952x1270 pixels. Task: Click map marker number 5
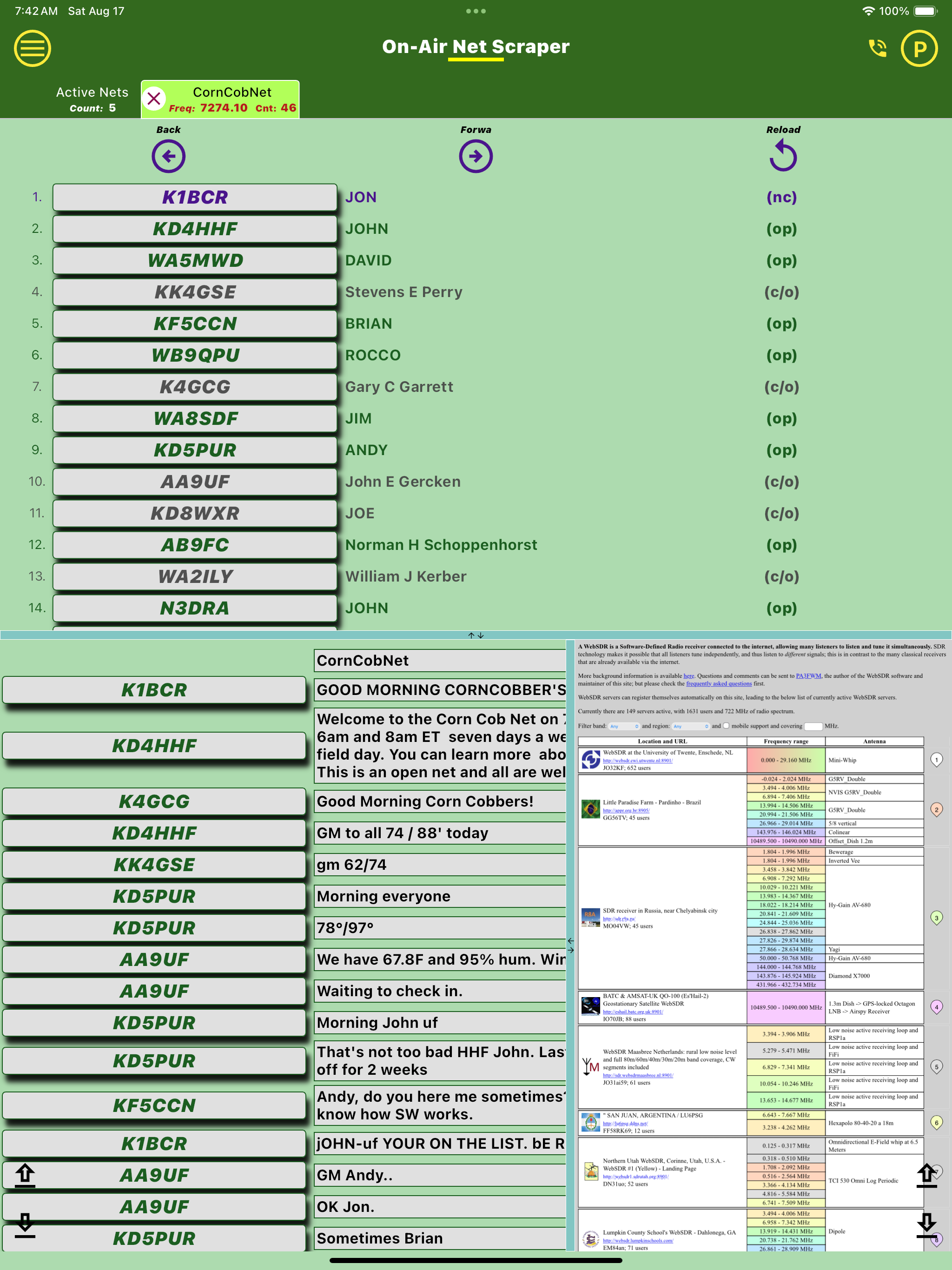tap(937, 1067)
